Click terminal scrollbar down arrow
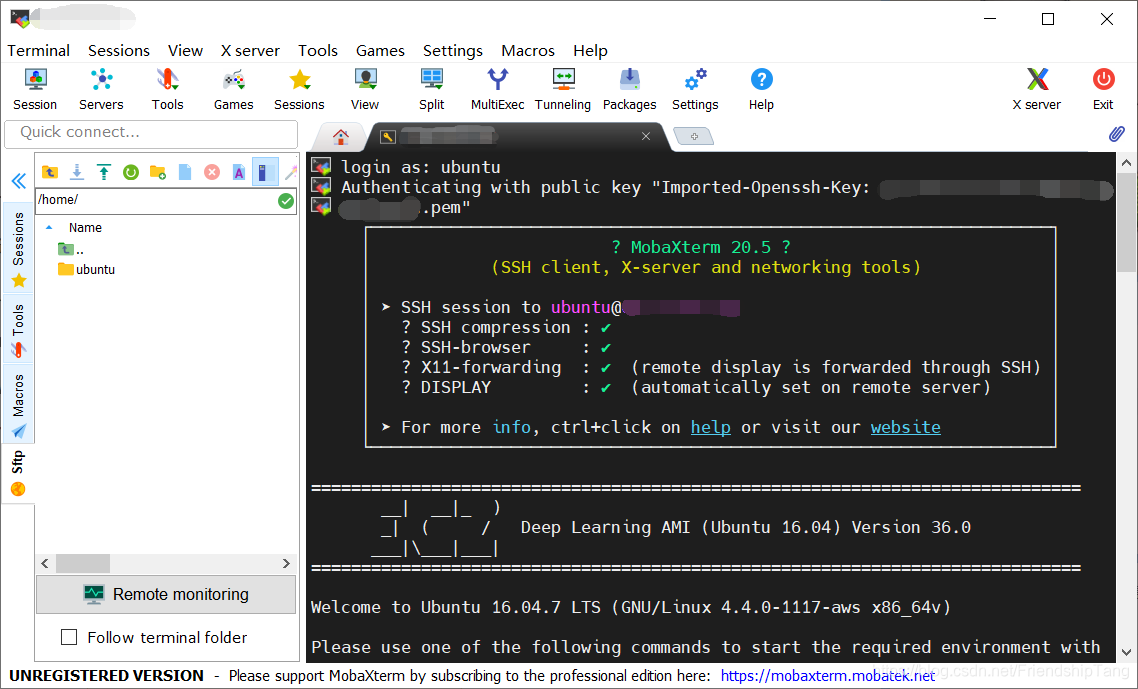Screen dimensions: 1138x689 [x=1126, y=653]
